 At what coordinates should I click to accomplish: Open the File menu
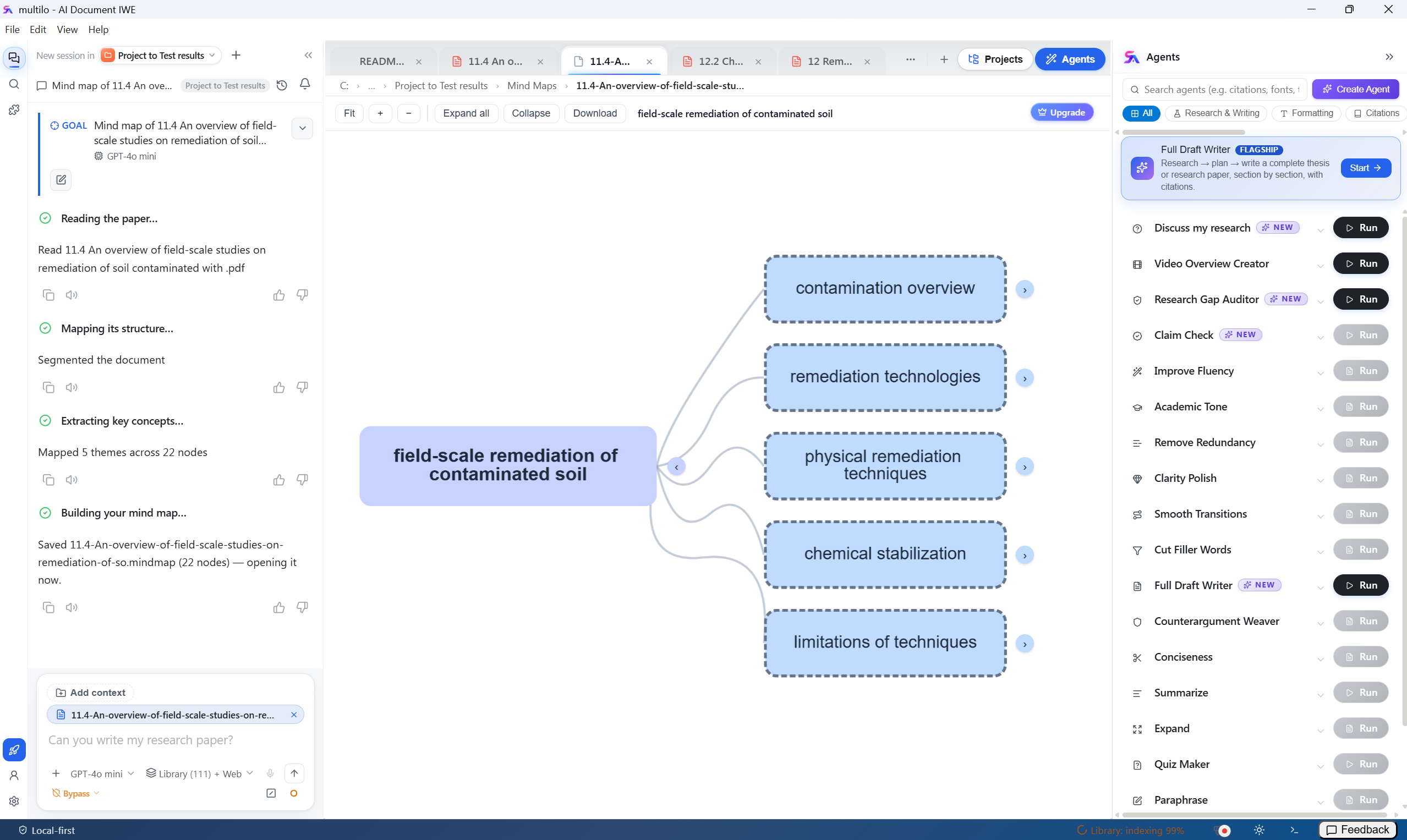click(x=12, y=30)
